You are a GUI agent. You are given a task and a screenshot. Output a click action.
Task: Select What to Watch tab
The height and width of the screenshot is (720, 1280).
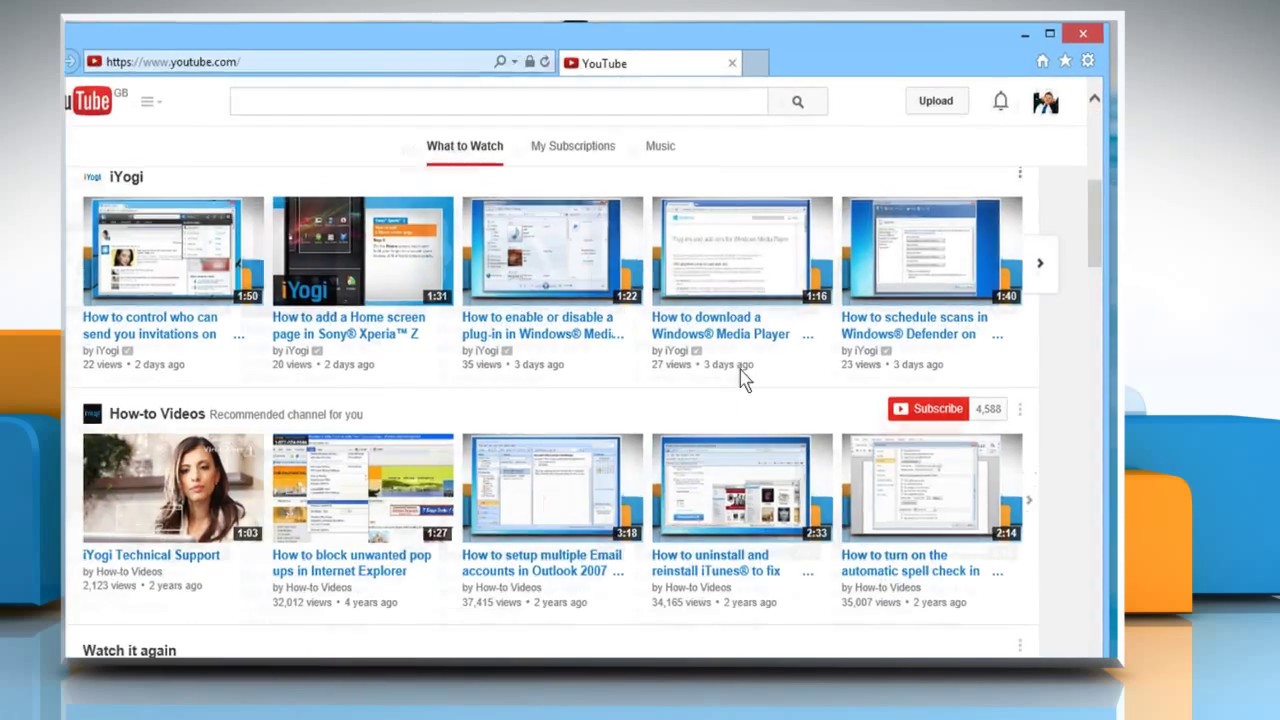tap(465, 146)
